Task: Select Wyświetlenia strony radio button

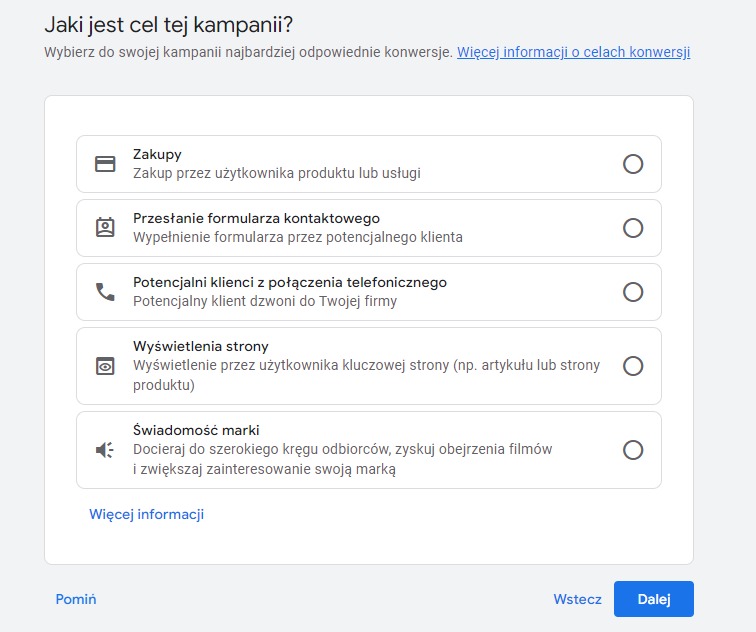Action: click(x=633, y=366)
